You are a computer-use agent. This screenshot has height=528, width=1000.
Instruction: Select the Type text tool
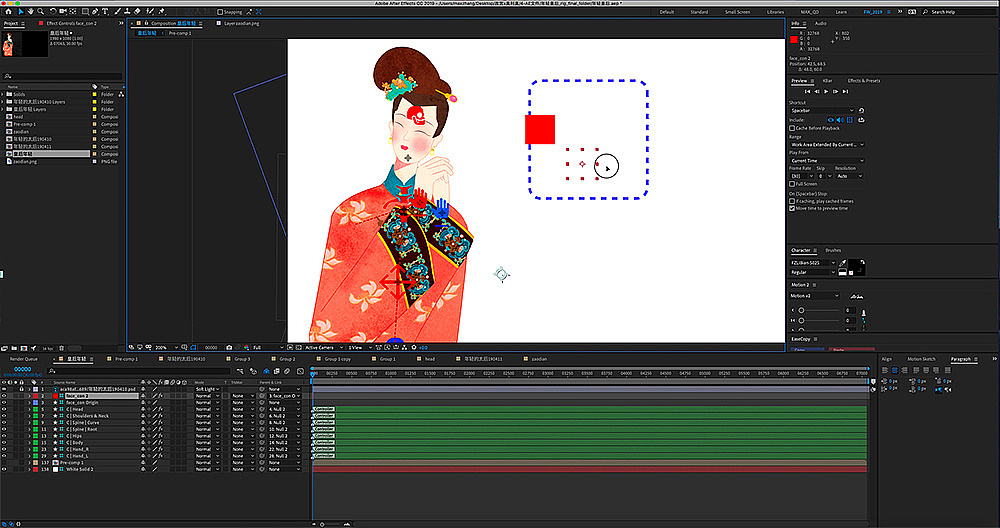pos(105,11)
